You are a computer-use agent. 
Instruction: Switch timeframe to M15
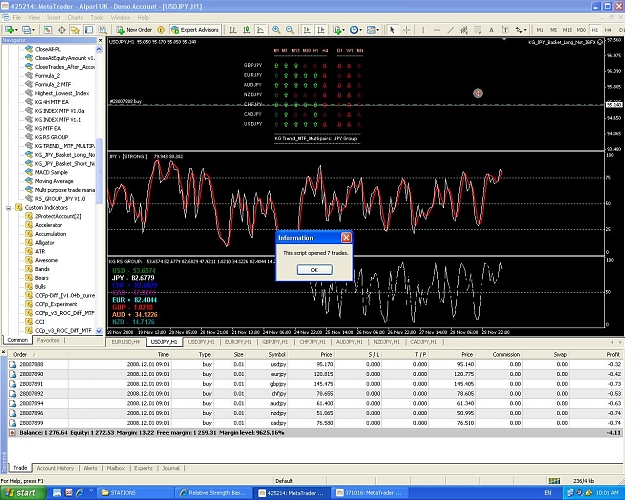click(x=567, y=30)
